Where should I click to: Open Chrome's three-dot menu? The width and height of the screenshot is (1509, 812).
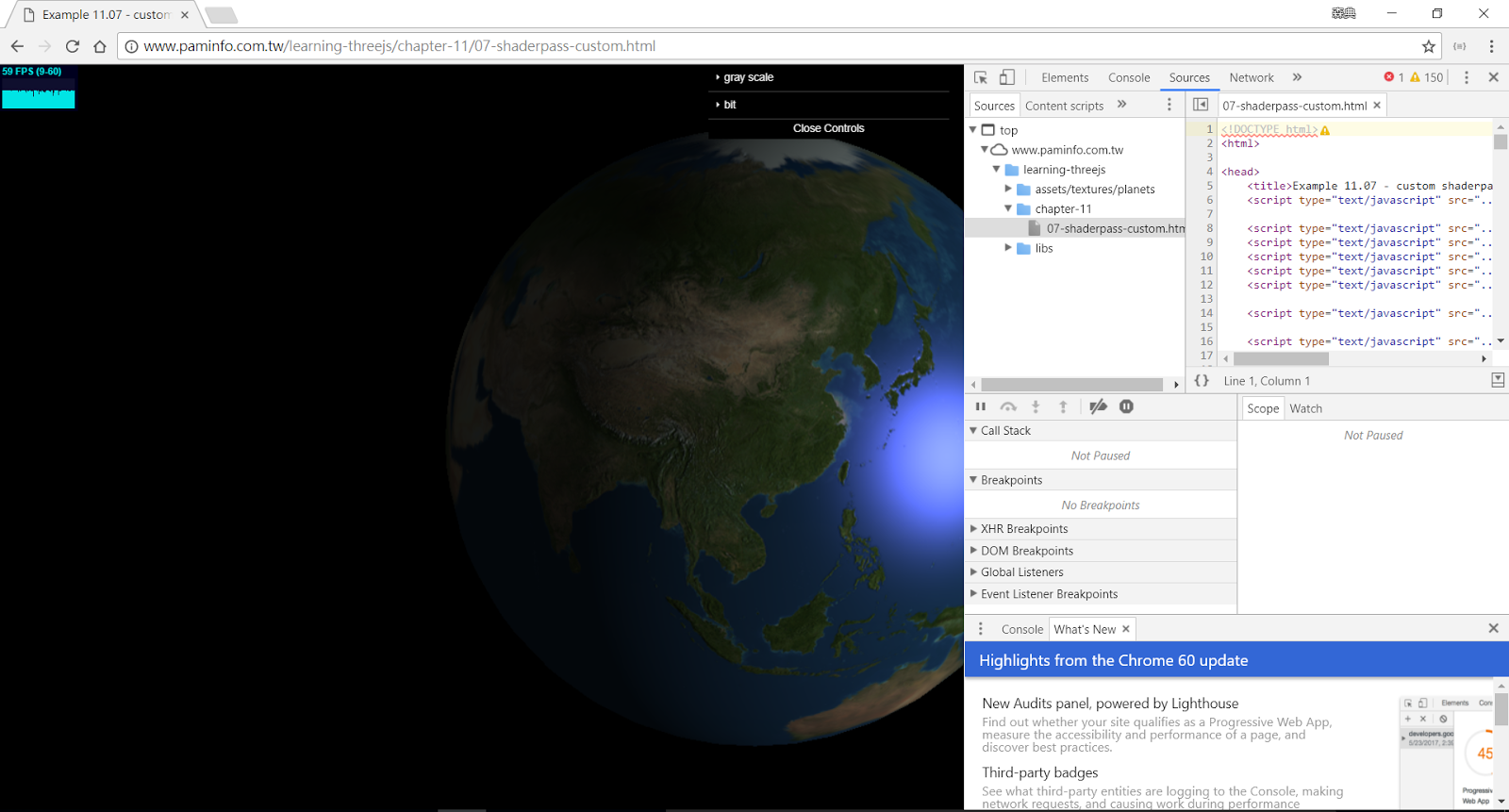click(x=1491, y=46)
